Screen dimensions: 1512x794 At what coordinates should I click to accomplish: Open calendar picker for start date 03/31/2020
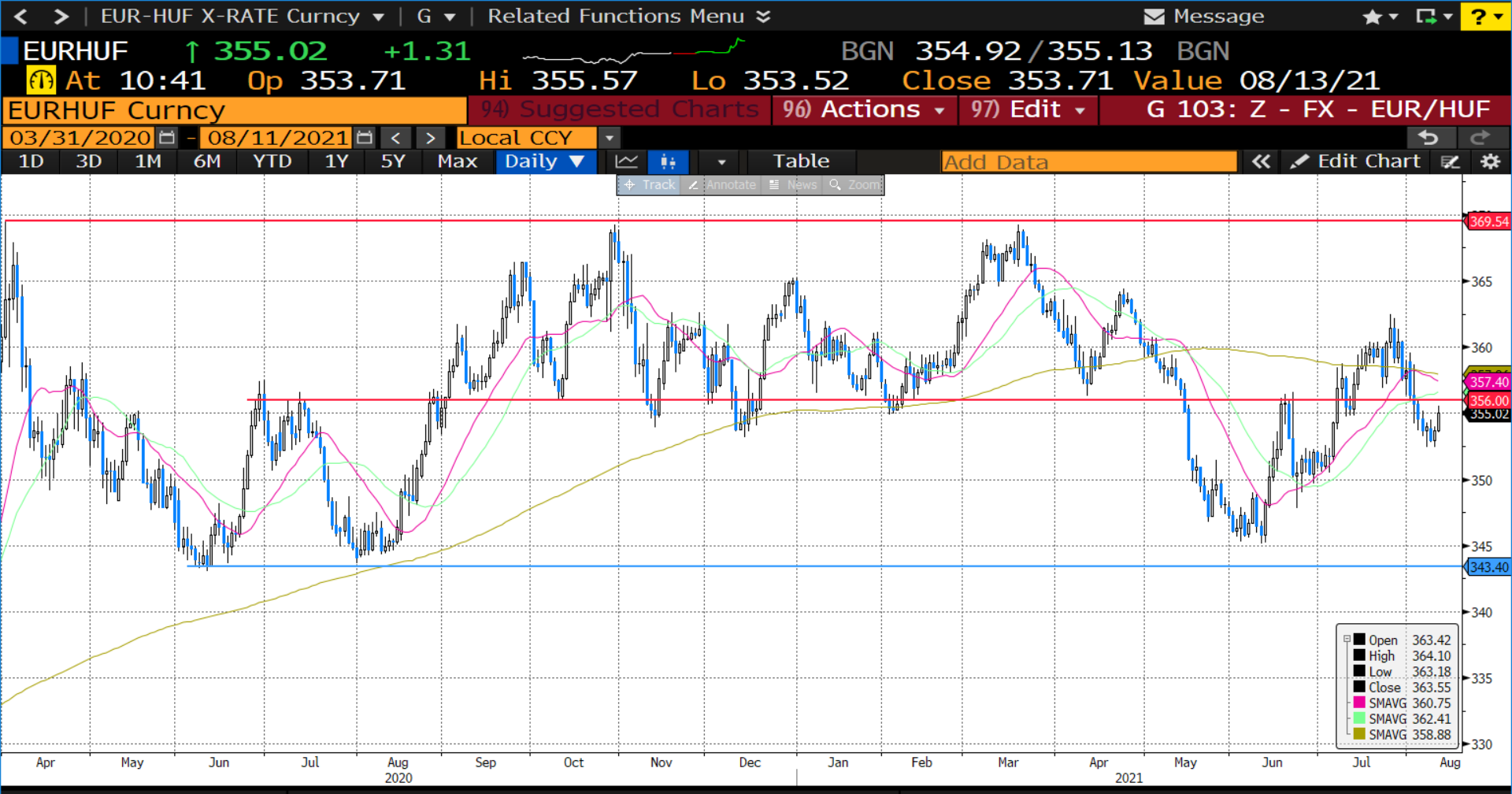167,138
